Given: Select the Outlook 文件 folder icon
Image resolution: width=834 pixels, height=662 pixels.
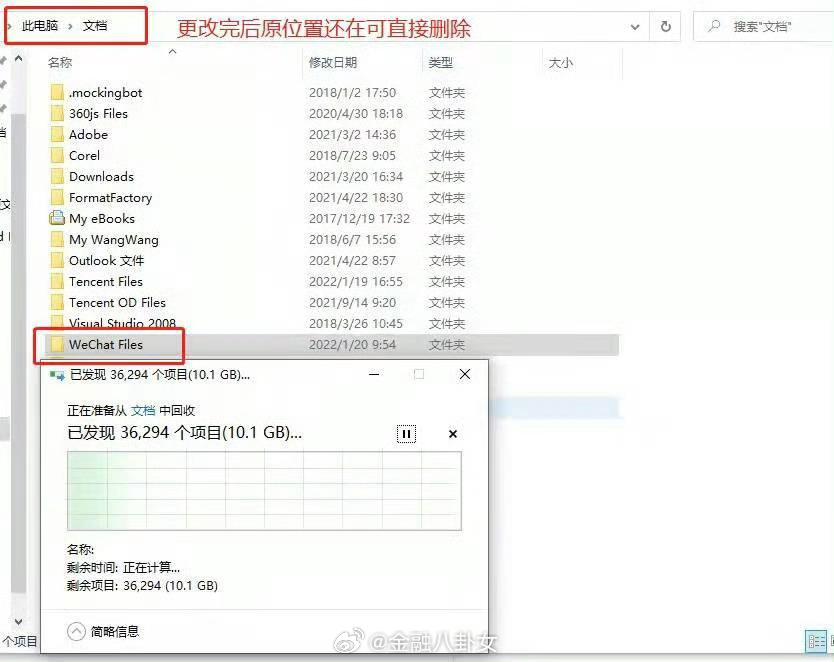Looking at the screenshot, I should tap(57, 261).
